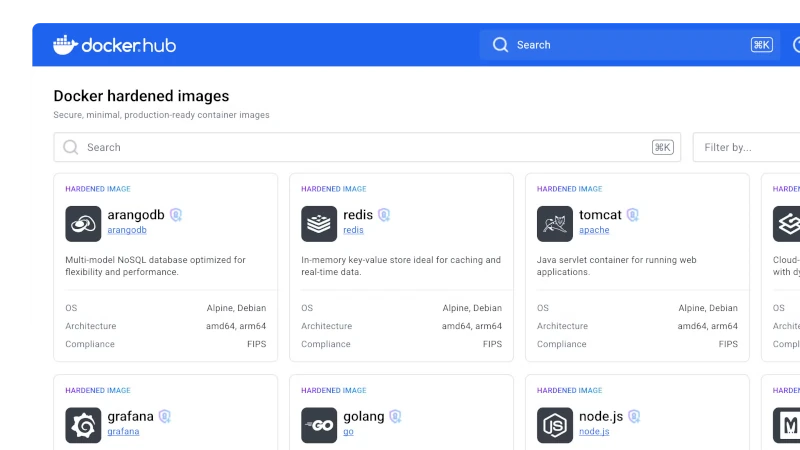800x450 pixels.
Task: Open the apache publisher link
Action: (x=594, y=230)
